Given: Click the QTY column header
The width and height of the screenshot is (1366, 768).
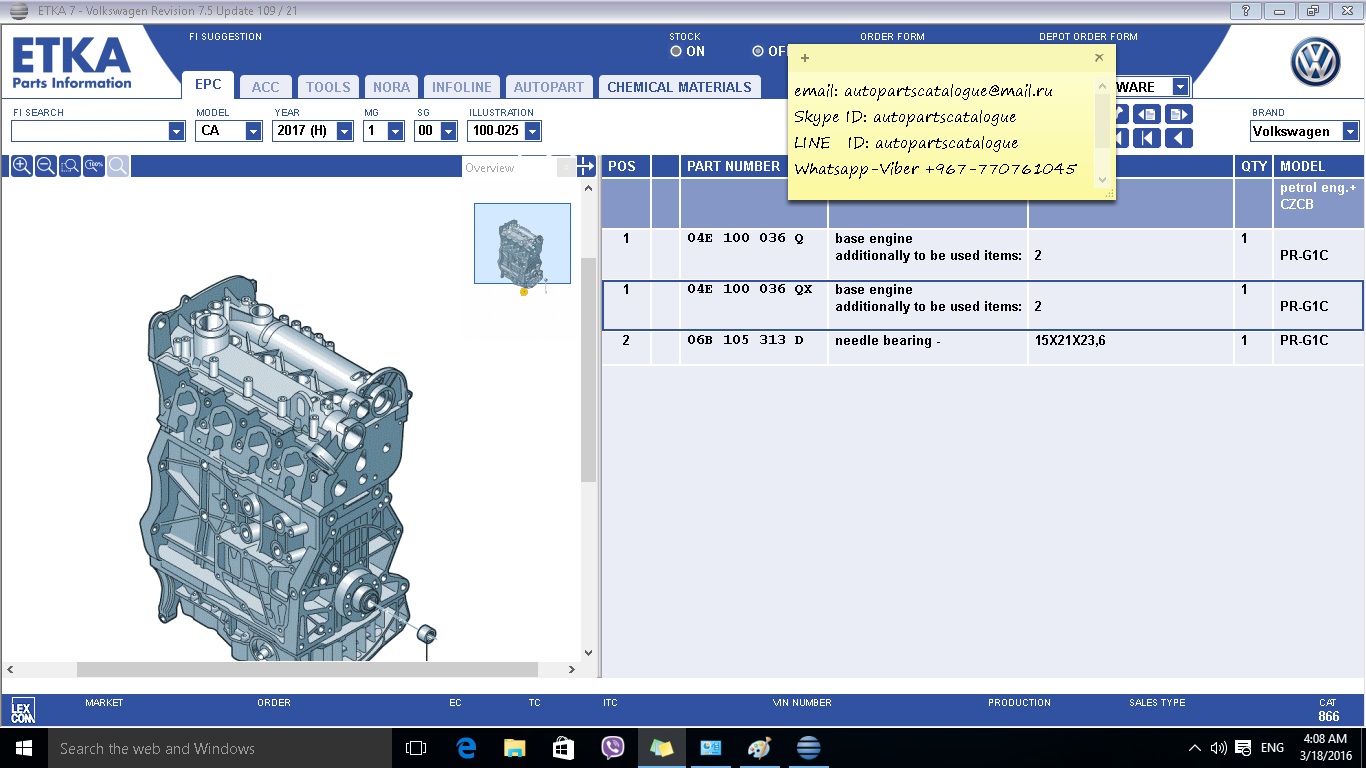Looking at the screenshot, I should pyautogui.click(x=1254, y=166).
